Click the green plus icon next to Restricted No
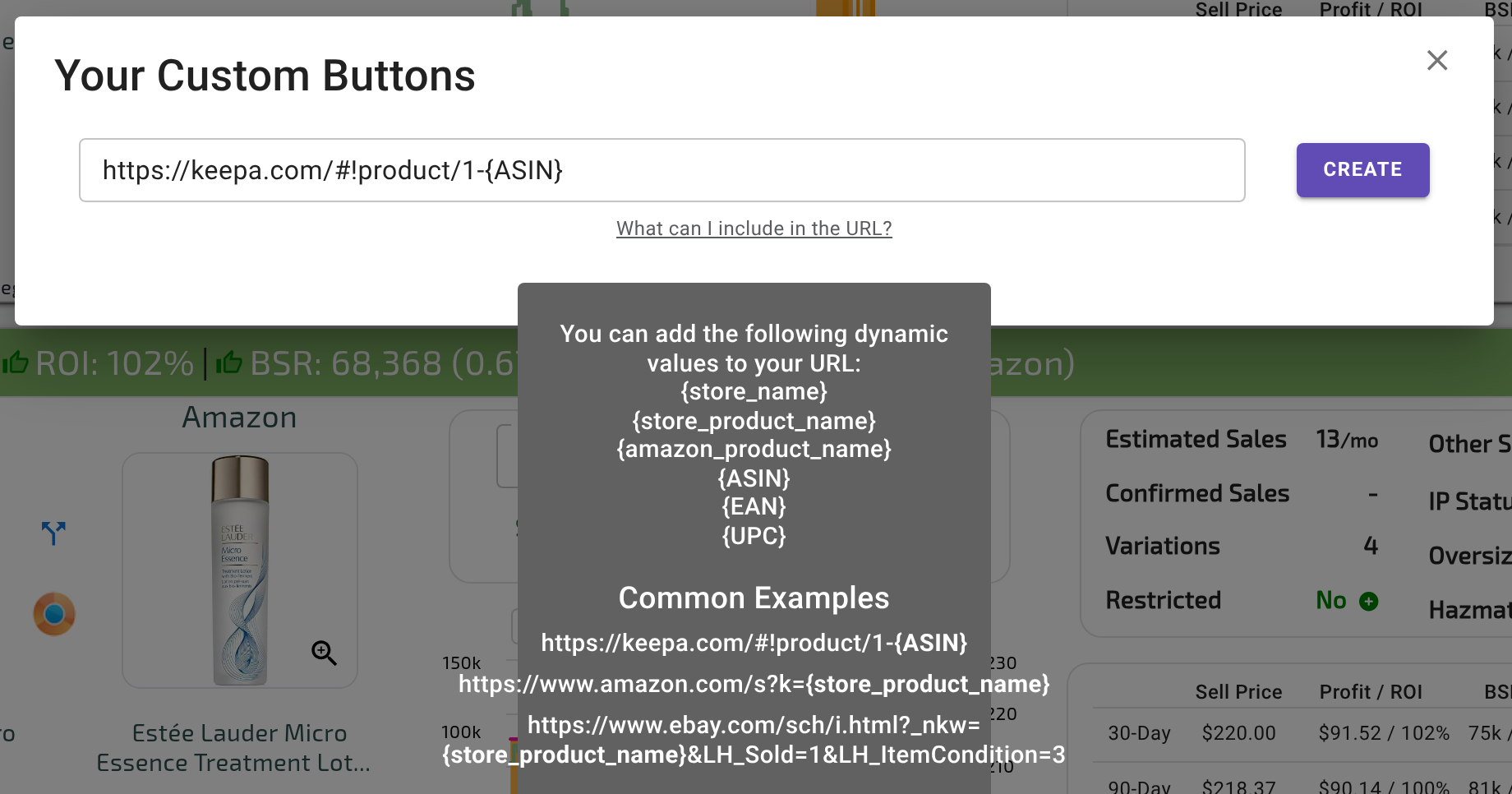 tap(1369, 602)
